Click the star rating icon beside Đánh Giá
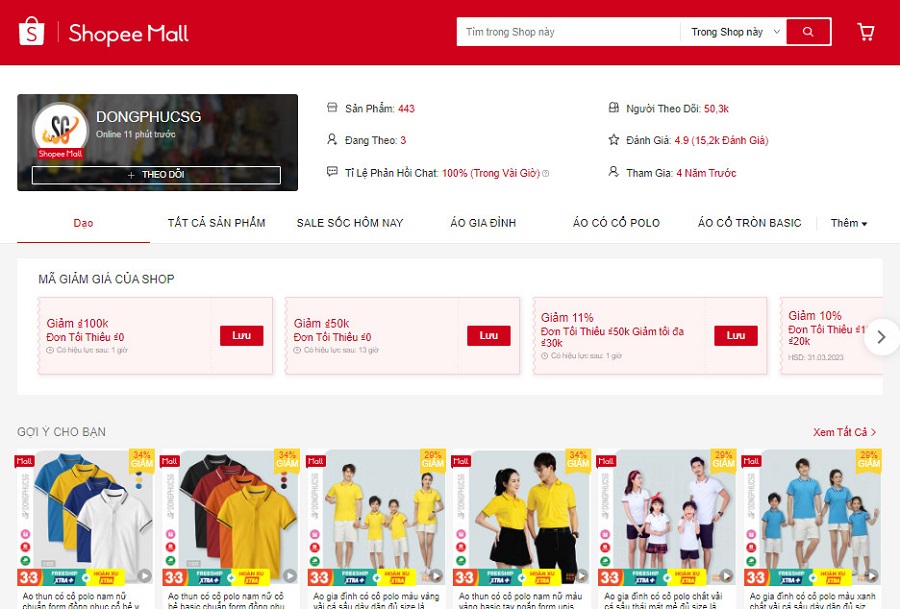 pos(614,140)
